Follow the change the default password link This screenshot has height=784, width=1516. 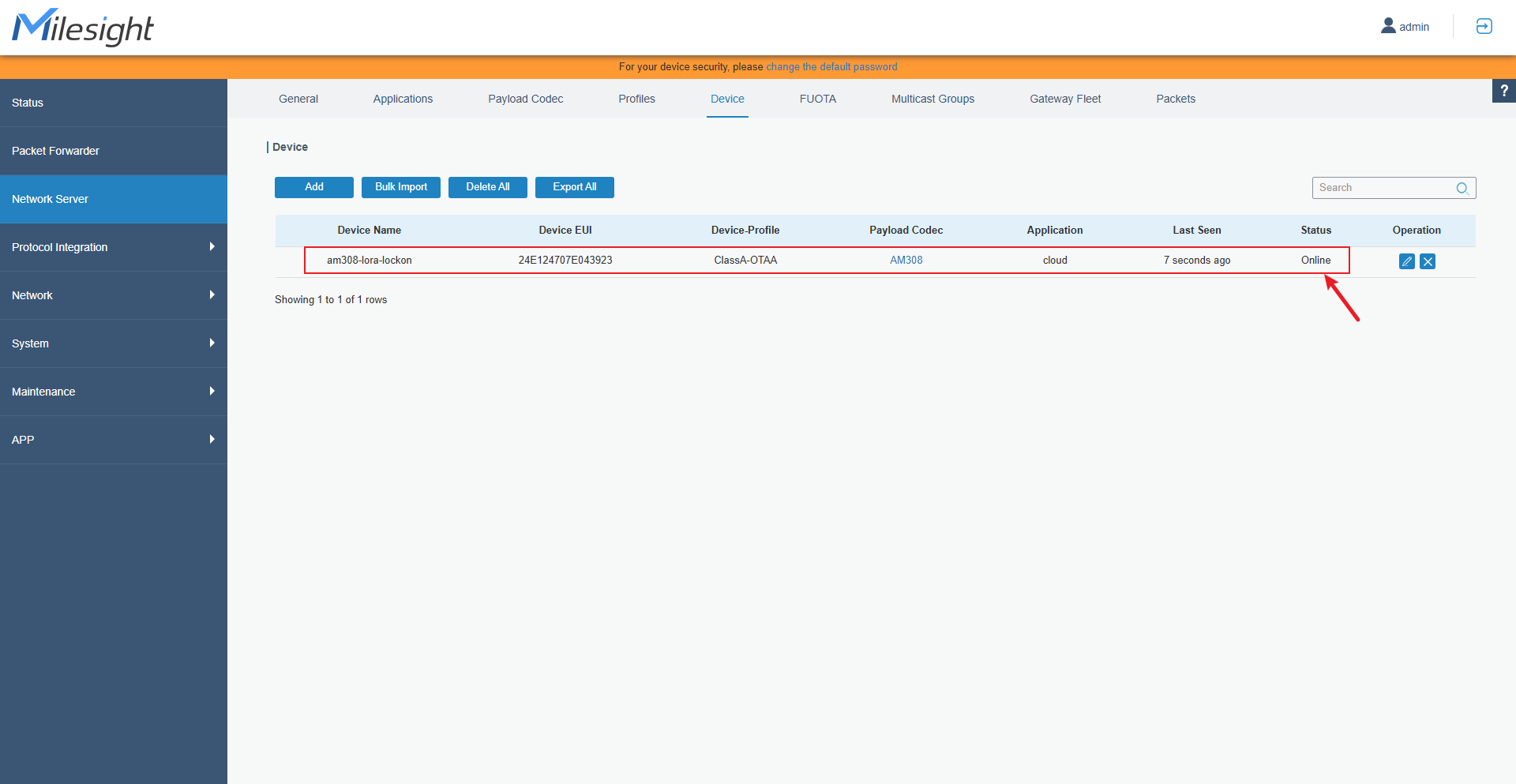point(831,67)
